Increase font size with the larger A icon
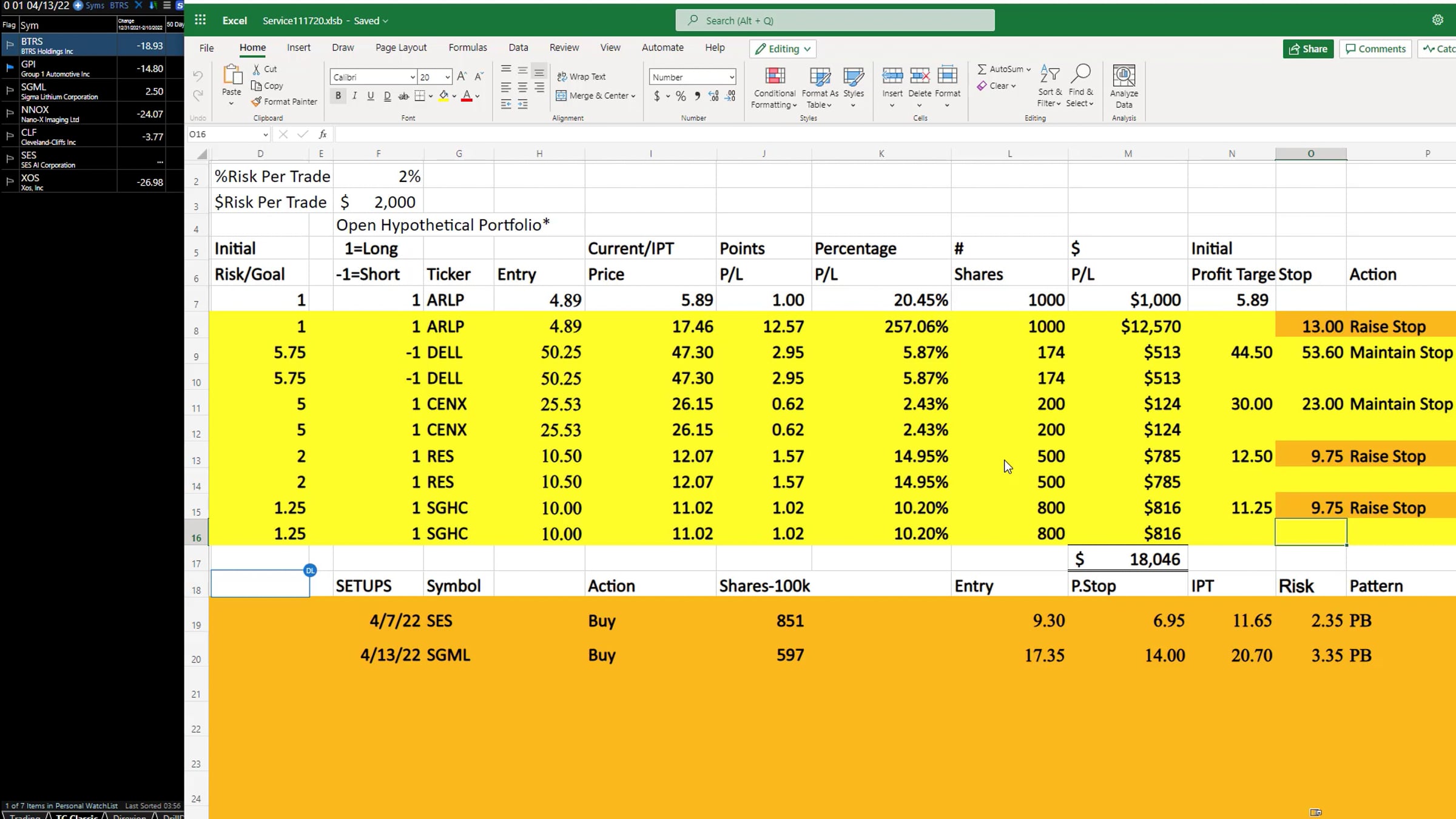 [x=462, y=76]
